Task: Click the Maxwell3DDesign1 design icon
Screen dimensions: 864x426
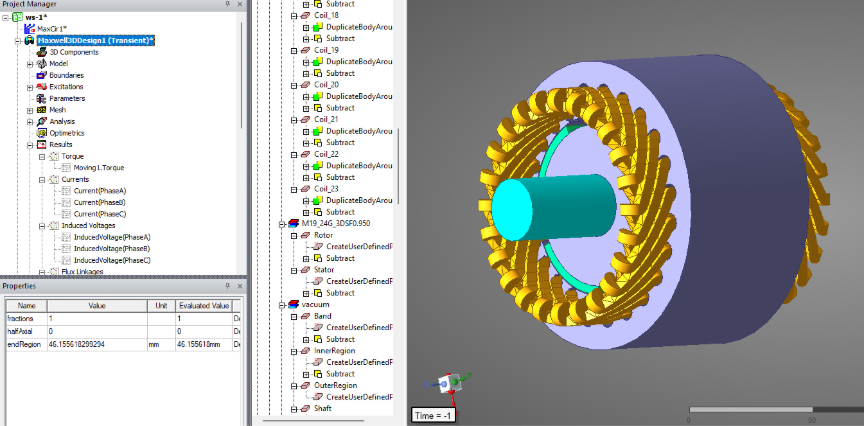Action: tap(29, 40)
